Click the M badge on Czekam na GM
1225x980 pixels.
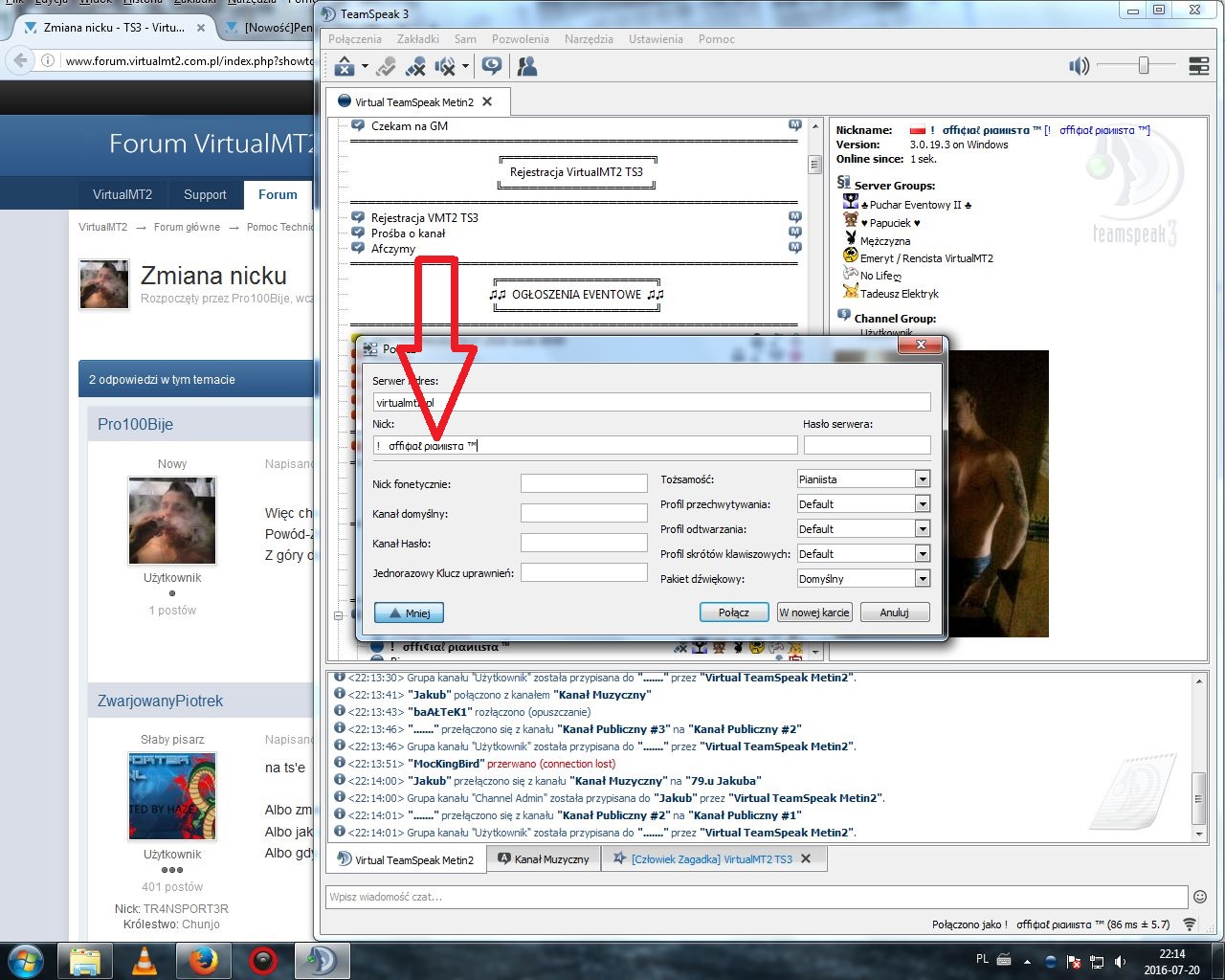pos(794,125)
